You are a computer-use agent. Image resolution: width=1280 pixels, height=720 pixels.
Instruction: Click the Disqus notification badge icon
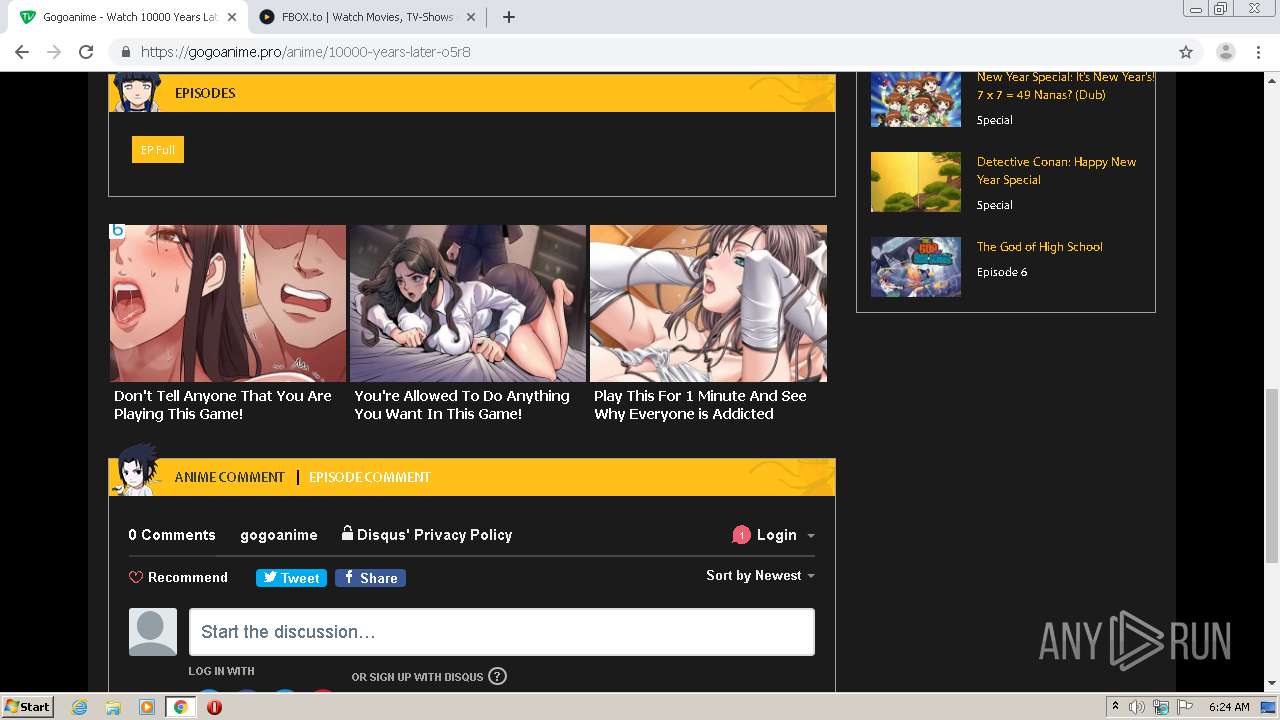[x=741, y=535]
